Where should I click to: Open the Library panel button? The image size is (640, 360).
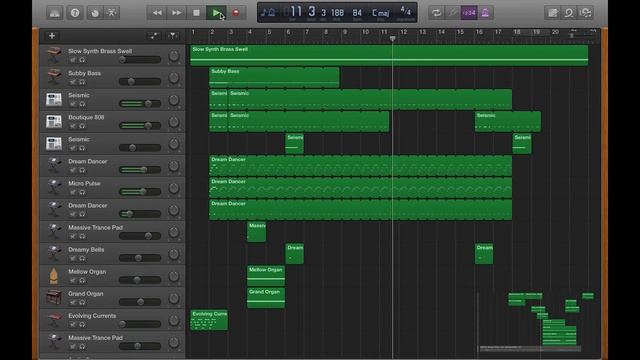(x=54, y=13)
